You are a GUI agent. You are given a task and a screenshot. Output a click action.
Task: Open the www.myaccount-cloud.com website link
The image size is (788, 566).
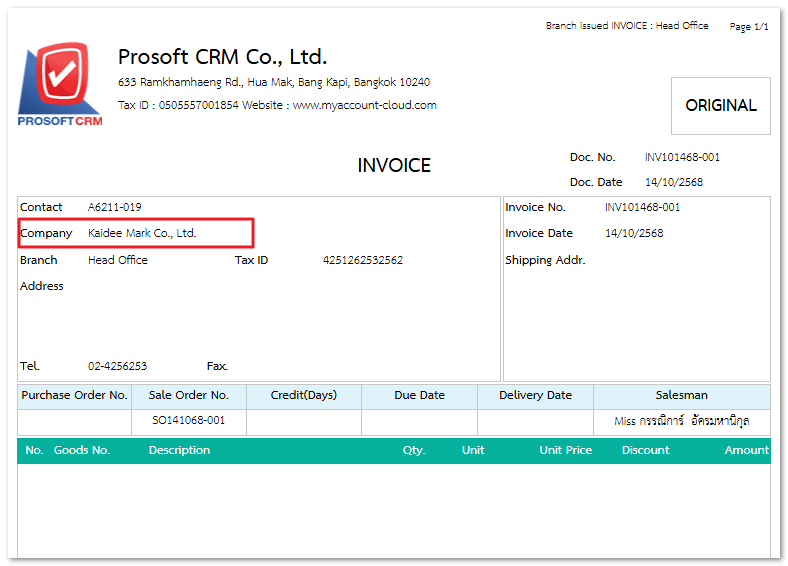[364, 105]
